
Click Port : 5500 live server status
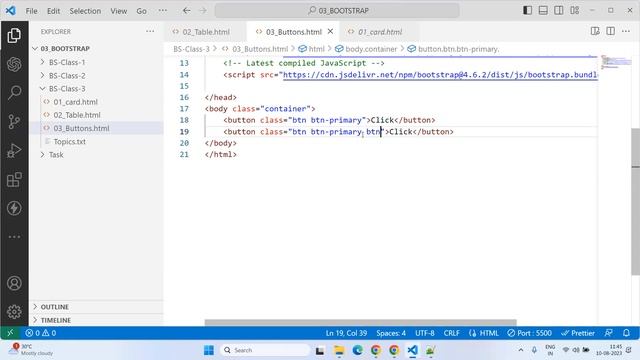coord(529,333)
